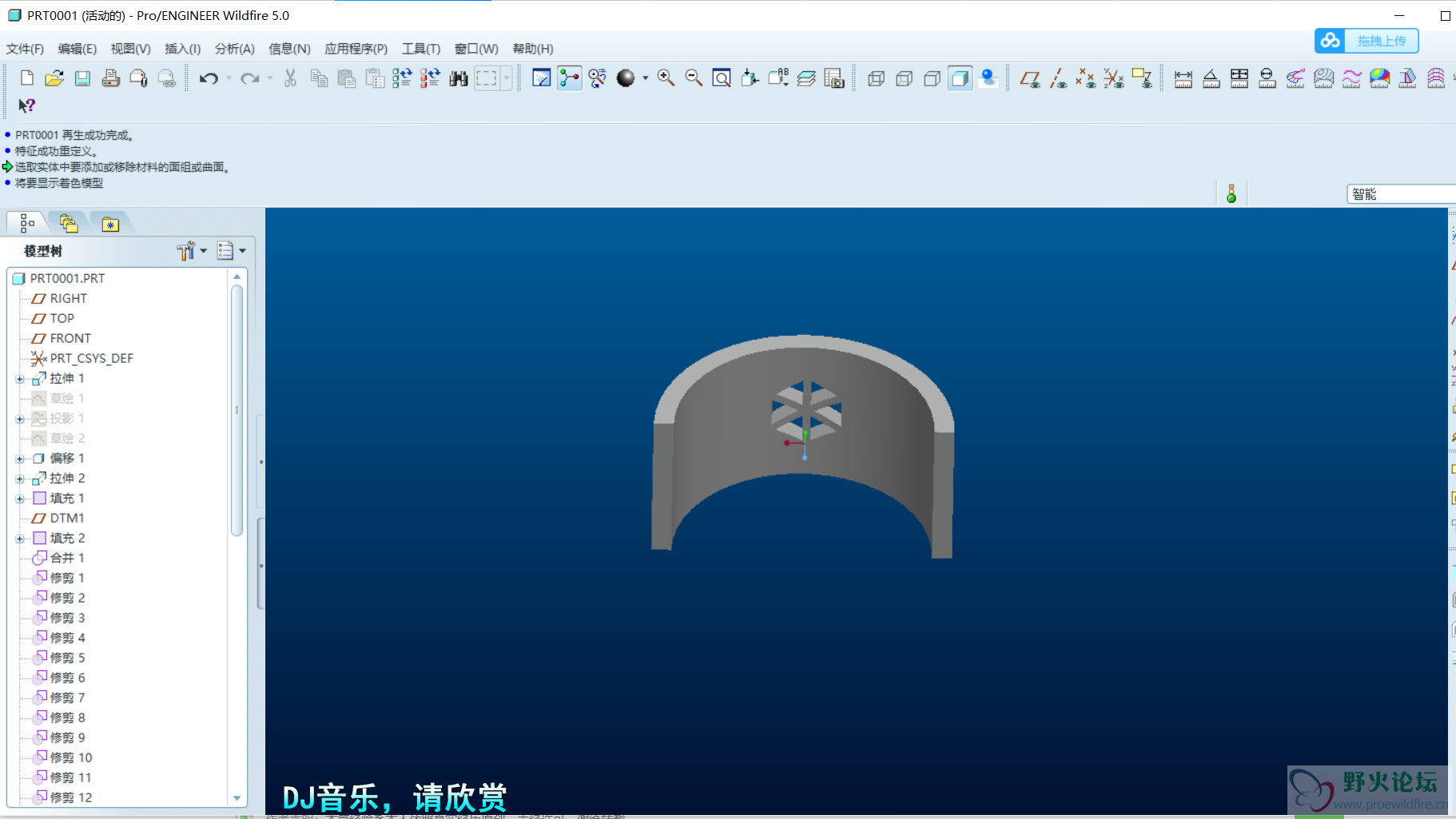Screen dimensions: 1456x819
Task: Click the model shading sphere icon
Action: point(626,78)
